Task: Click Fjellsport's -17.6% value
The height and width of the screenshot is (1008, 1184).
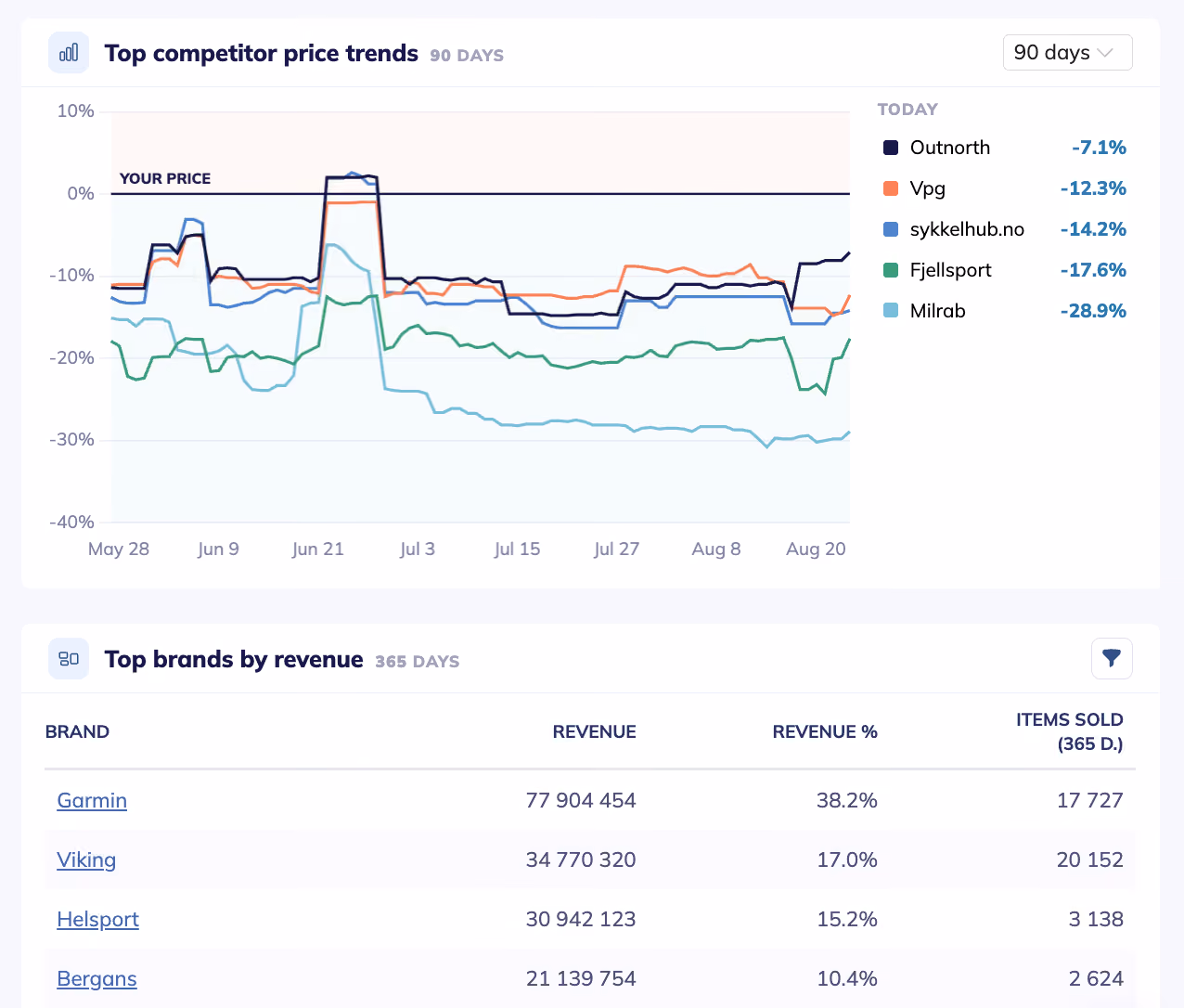Action: pos(1093,270)
